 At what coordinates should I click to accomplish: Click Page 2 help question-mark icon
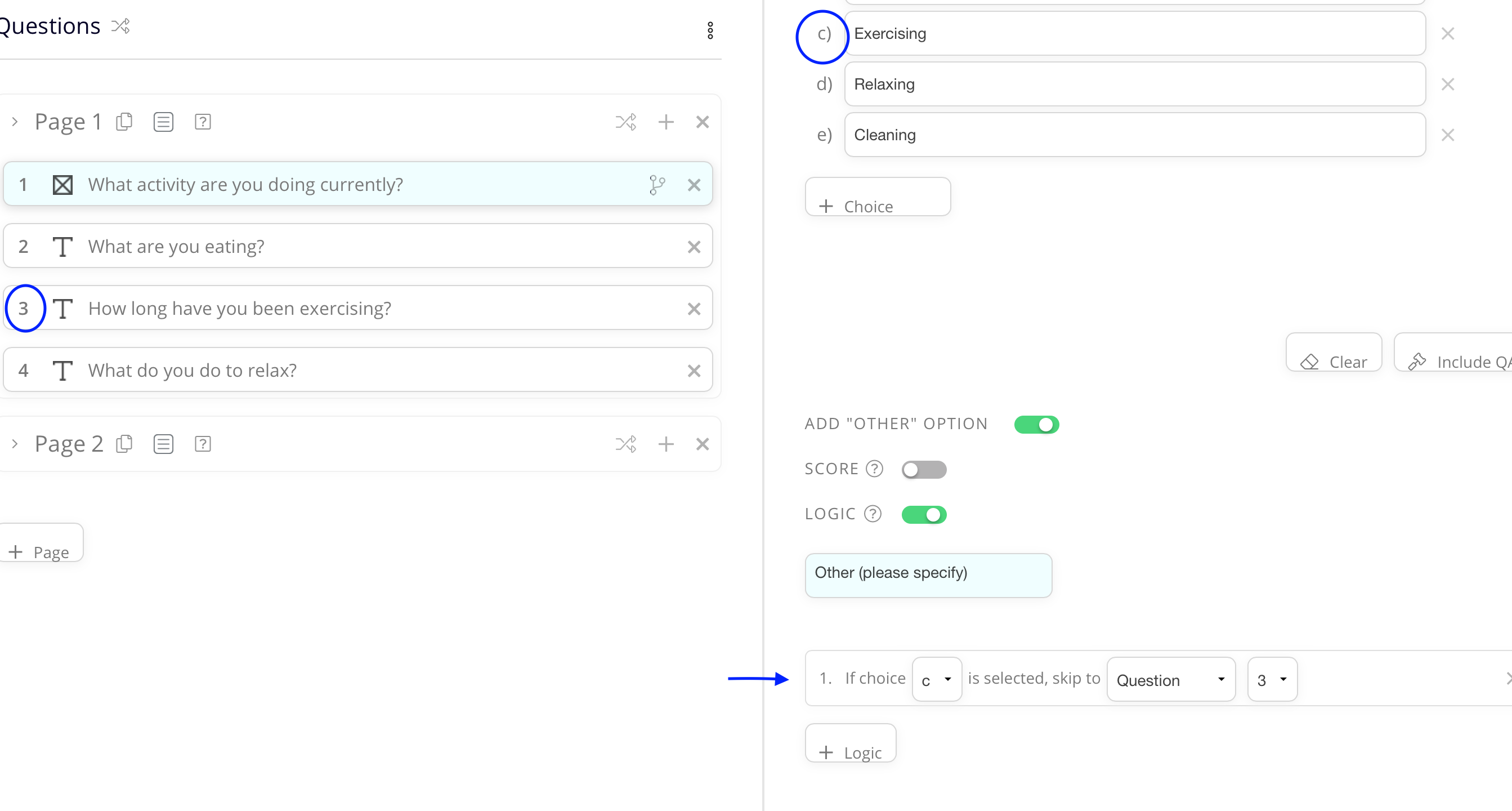[203, 444]
